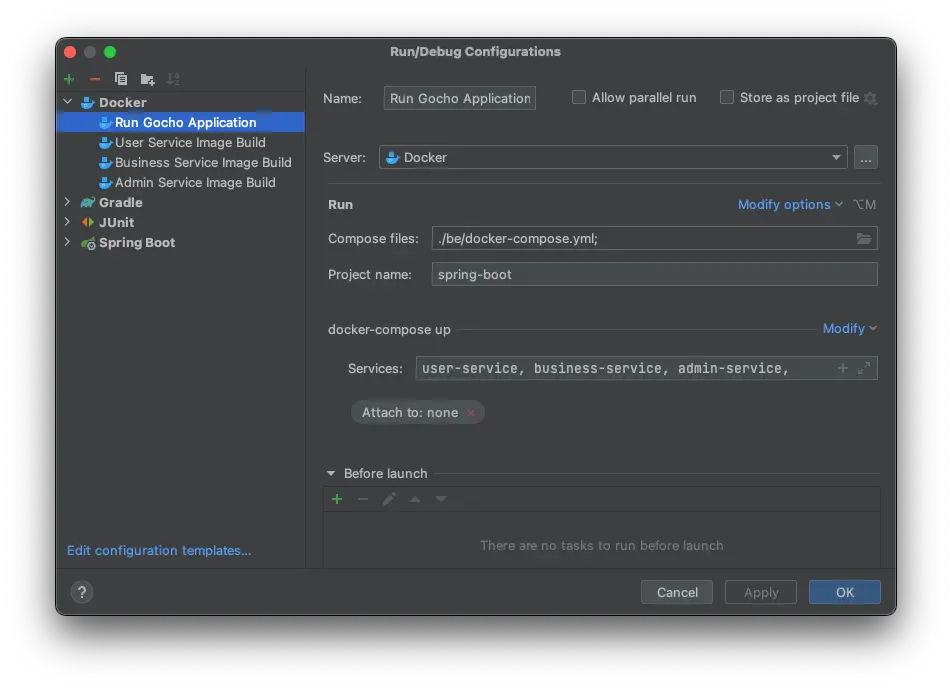This screenshot has height=689, width=952.
Task: Click the plus icon inside Services field
Action: (x=843, y=368)
